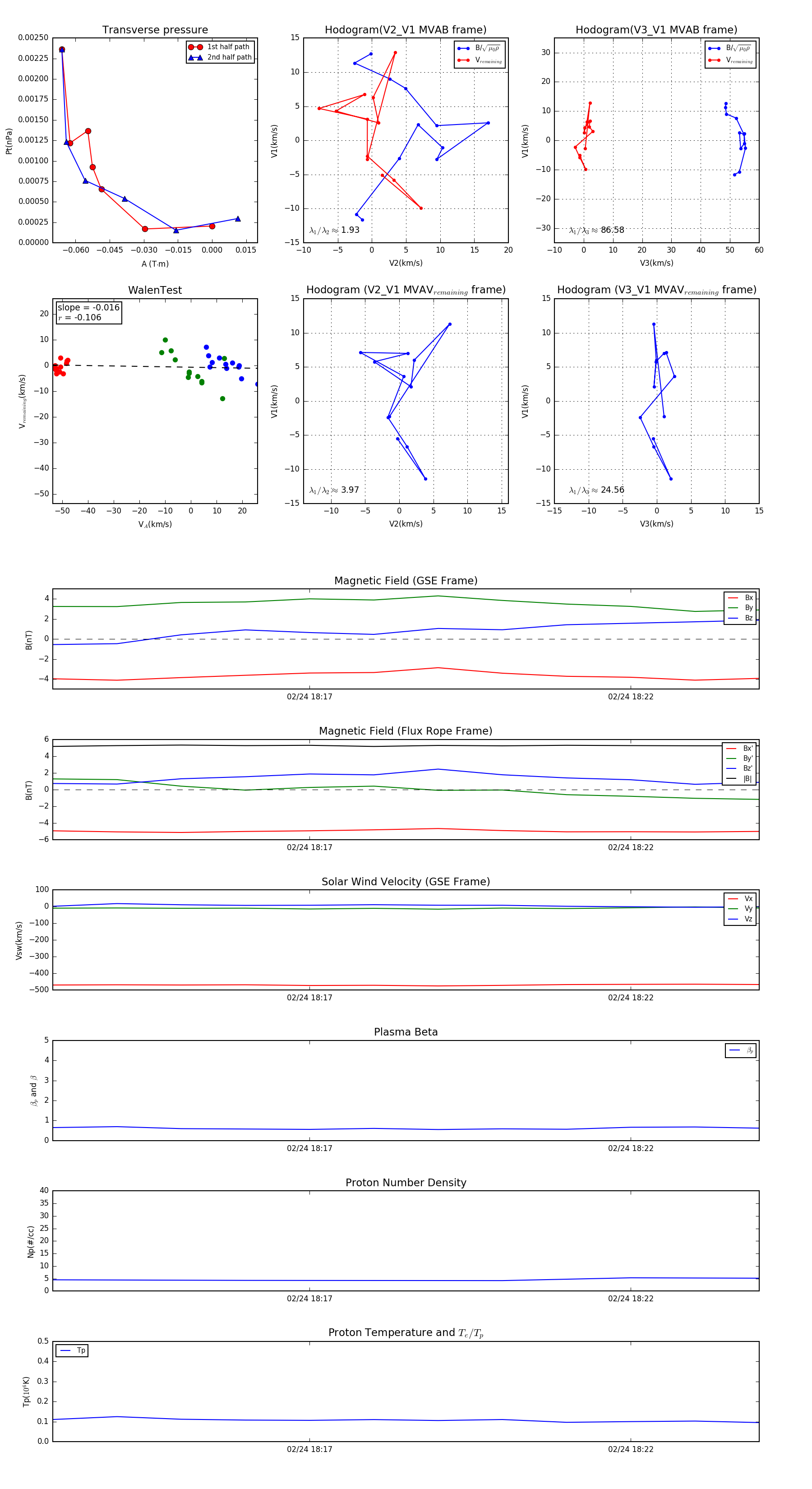
Task: Click 'By' legend entry in GSE magnetic plot
Action: coord(740,607)
